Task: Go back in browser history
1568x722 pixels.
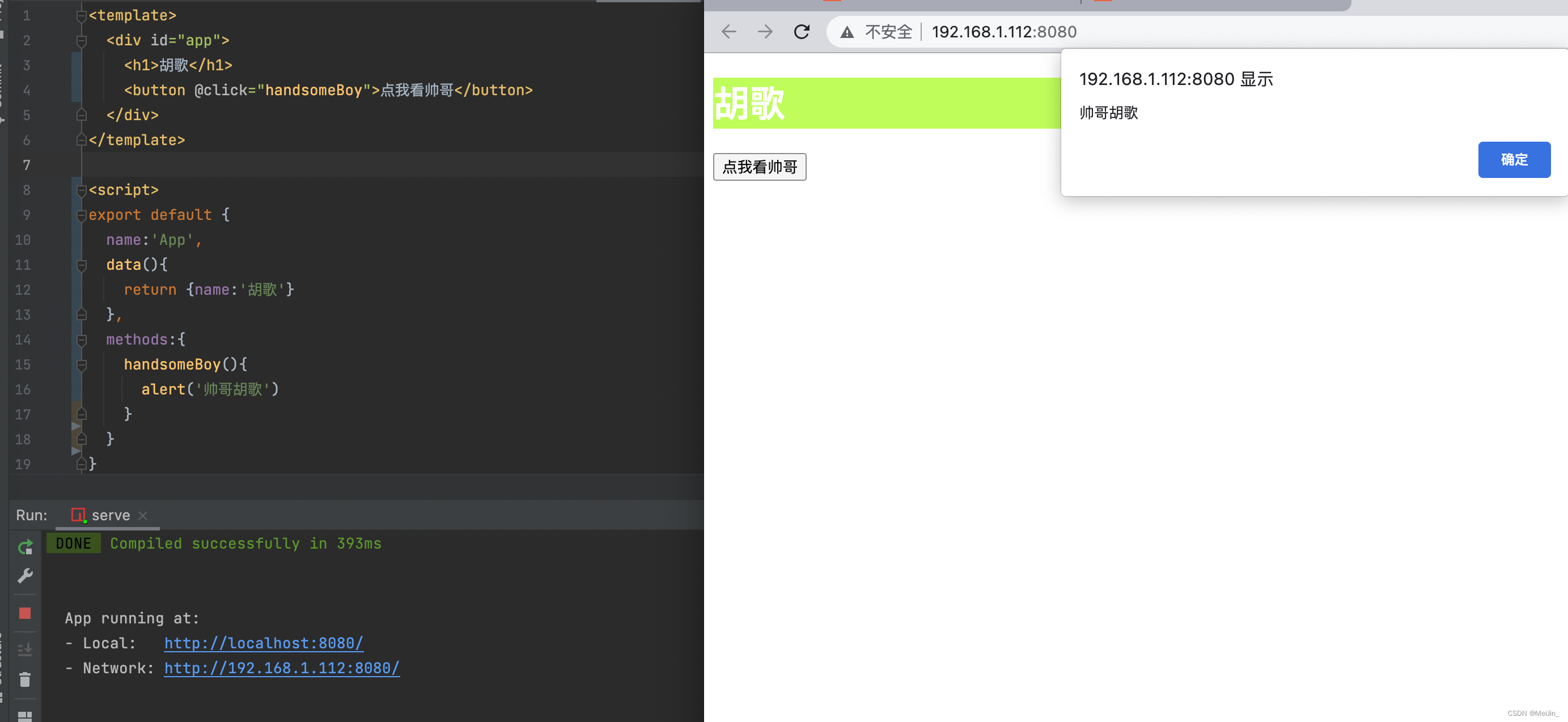Action: point(728,32)
